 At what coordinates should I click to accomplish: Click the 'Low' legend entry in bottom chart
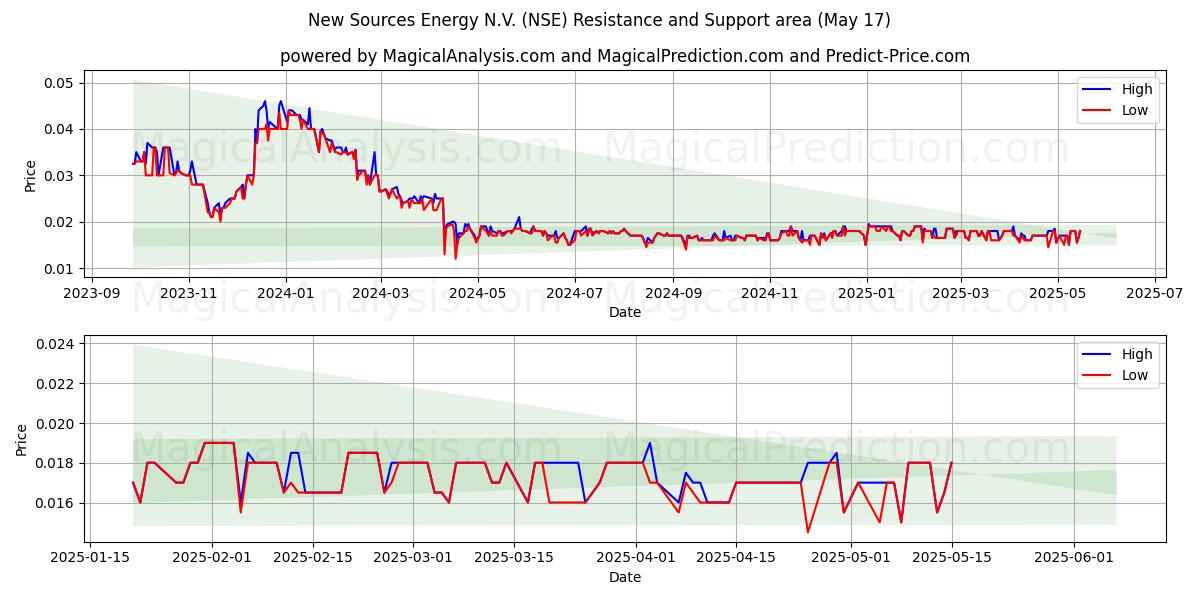click(1135, 375)
